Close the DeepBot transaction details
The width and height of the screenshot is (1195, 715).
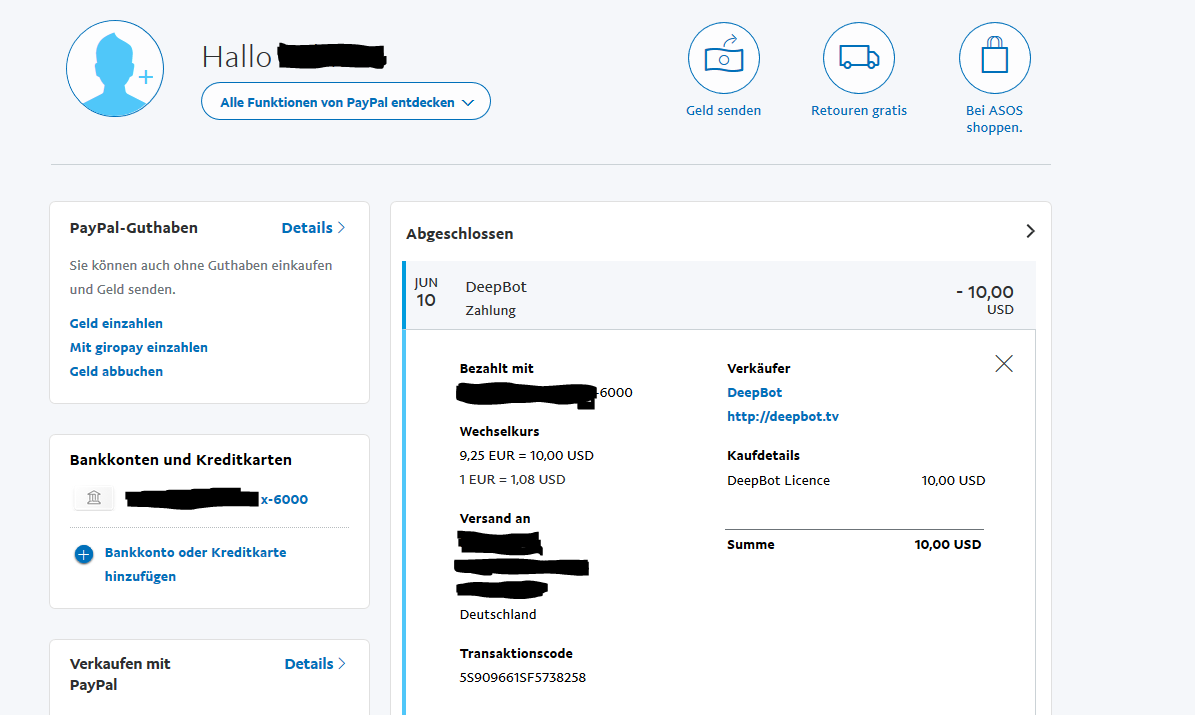tap(1004, 364)
